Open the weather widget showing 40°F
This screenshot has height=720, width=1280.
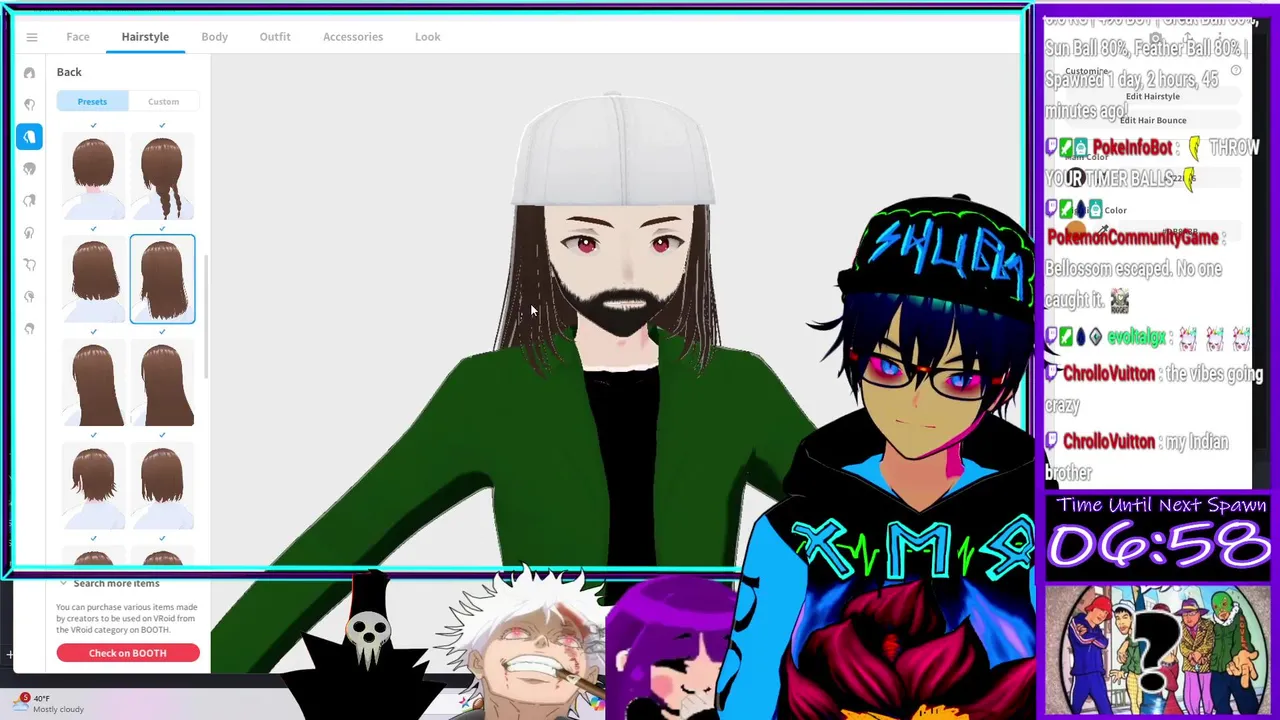click(48, 704)
